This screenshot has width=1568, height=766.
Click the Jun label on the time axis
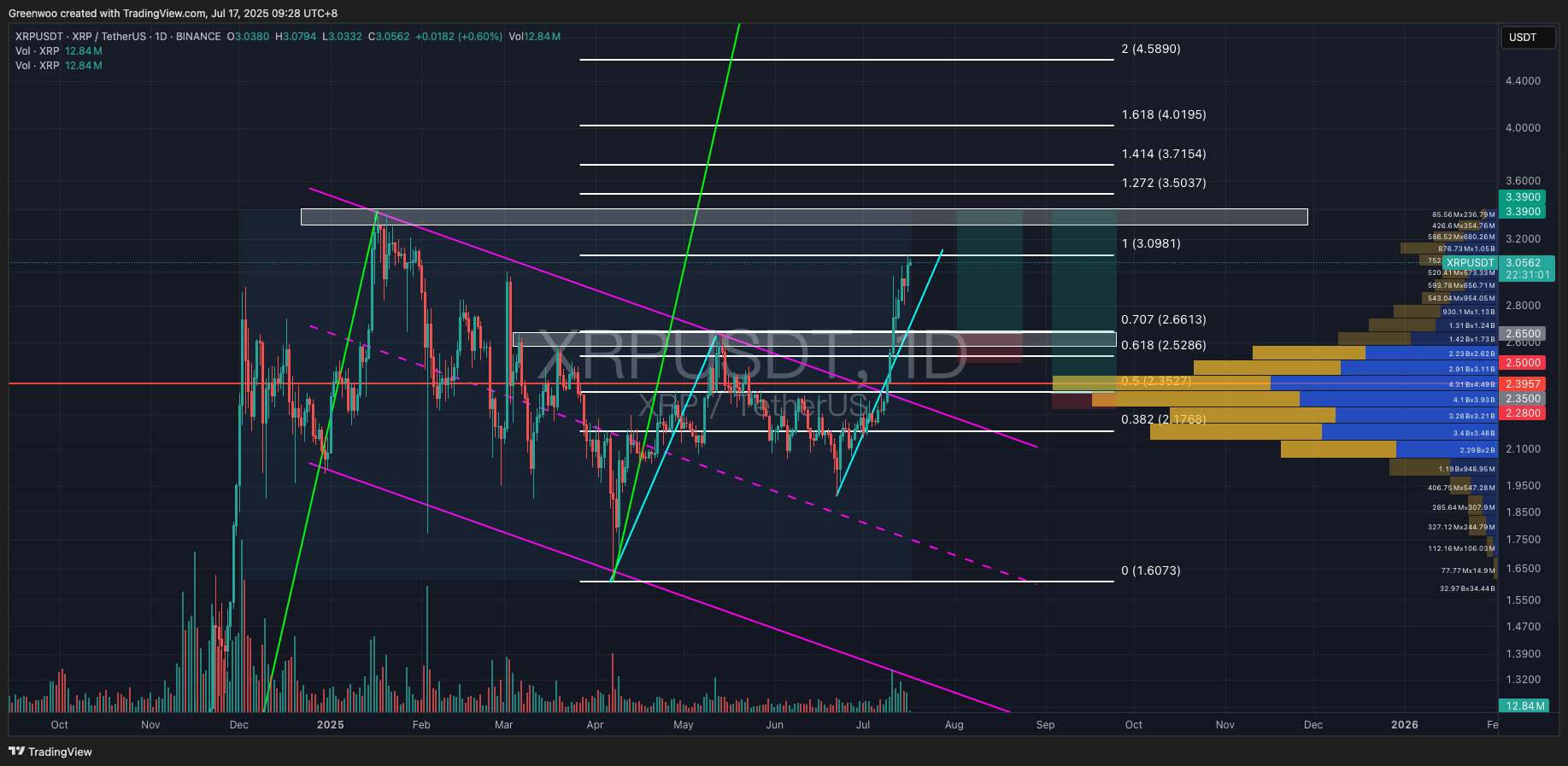pyautogui.click(x=775, y=725)
